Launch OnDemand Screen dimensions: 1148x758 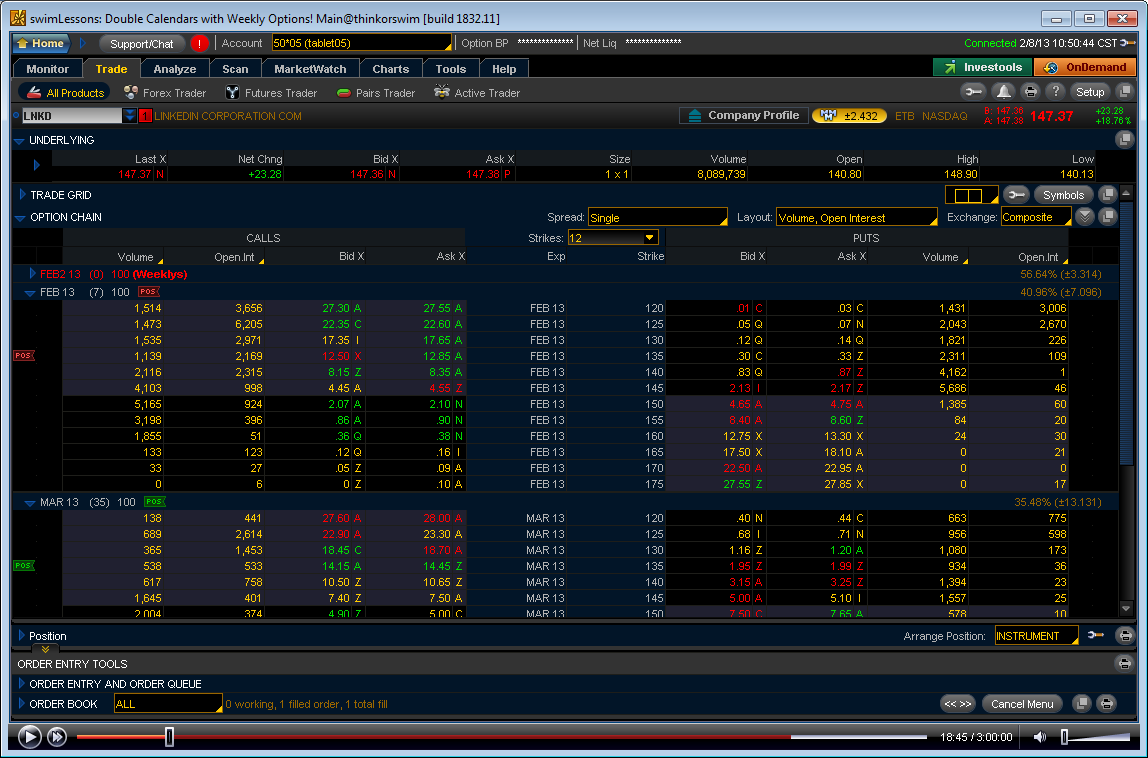tap(1085, 67)
